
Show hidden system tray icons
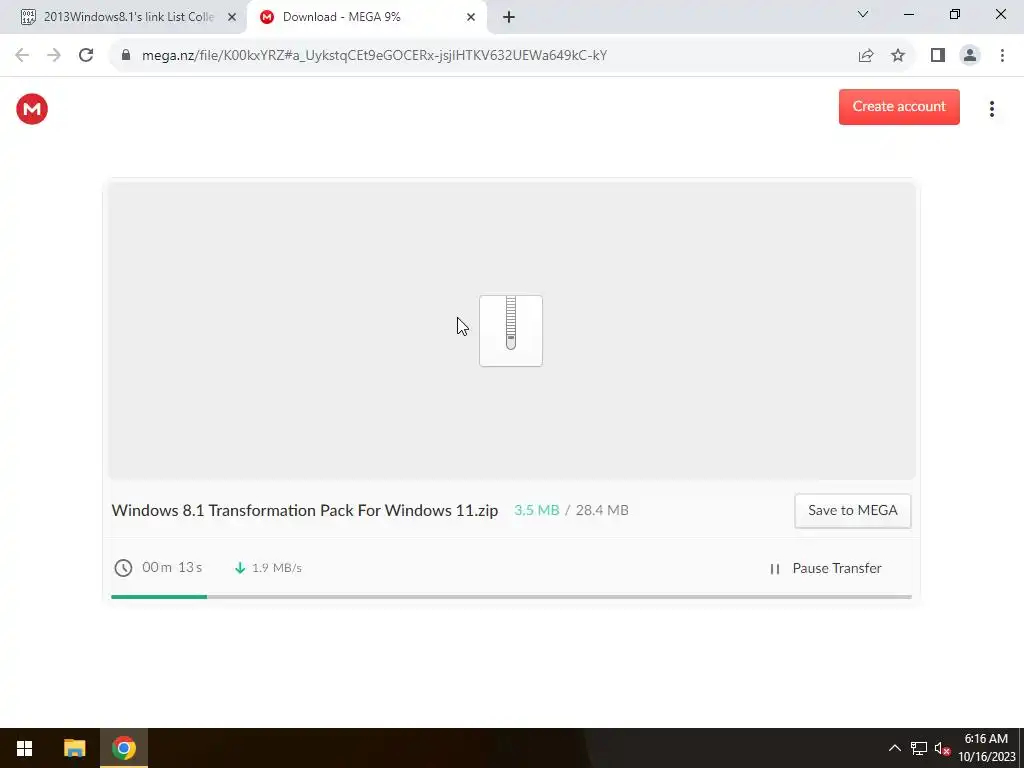[x=895, y=748]
